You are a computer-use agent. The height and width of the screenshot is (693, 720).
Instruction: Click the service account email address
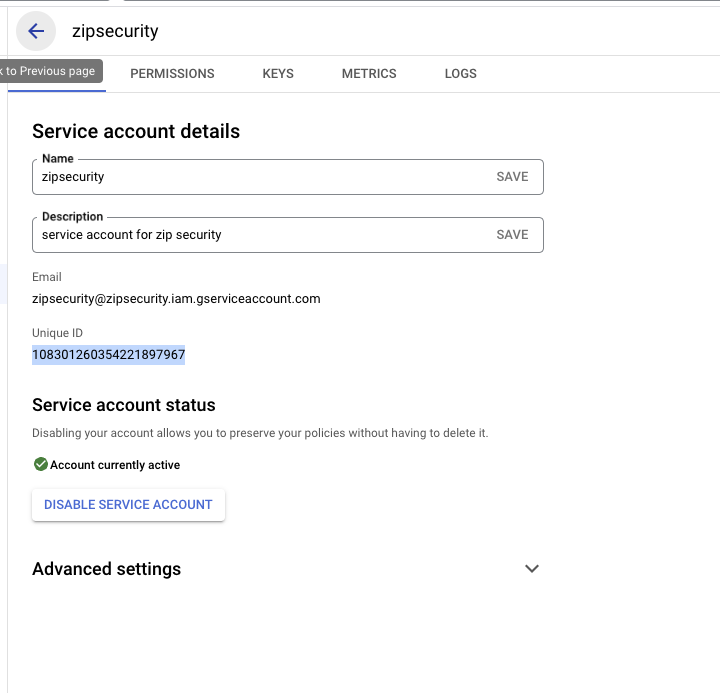[x=176, y=298]
